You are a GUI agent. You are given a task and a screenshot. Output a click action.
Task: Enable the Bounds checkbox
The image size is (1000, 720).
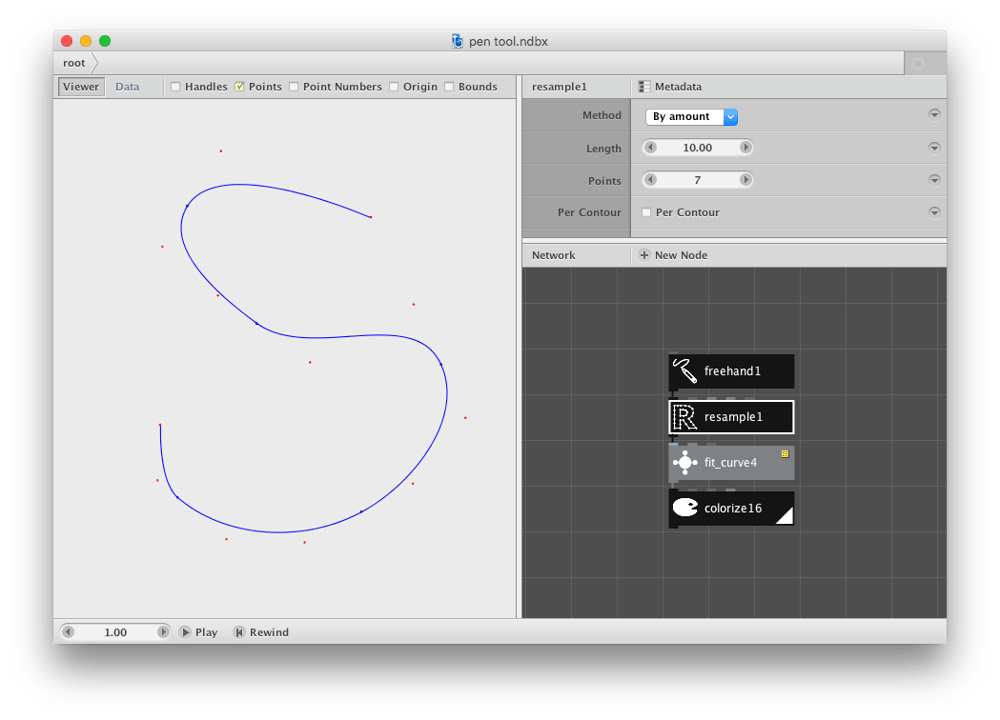[449, 87]
